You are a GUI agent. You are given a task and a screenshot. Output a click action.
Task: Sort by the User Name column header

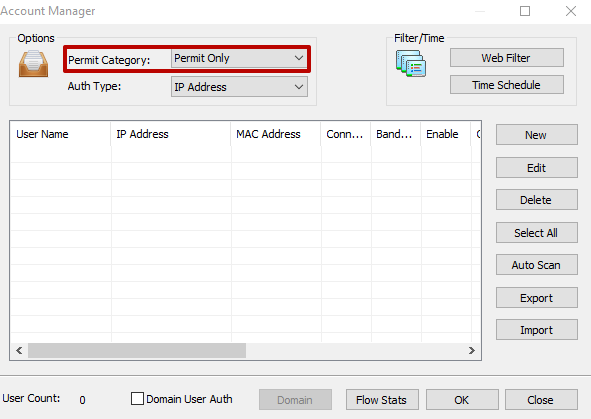click(x=60, y=134)
